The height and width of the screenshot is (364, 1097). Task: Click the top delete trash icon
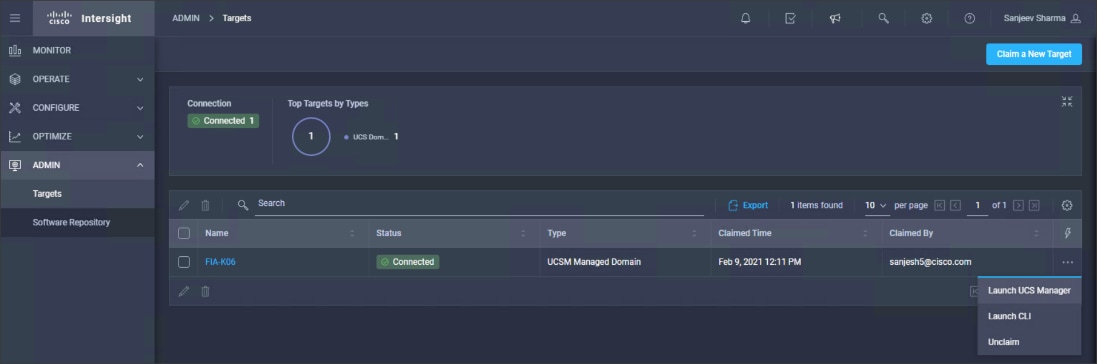tap(206, 205)
